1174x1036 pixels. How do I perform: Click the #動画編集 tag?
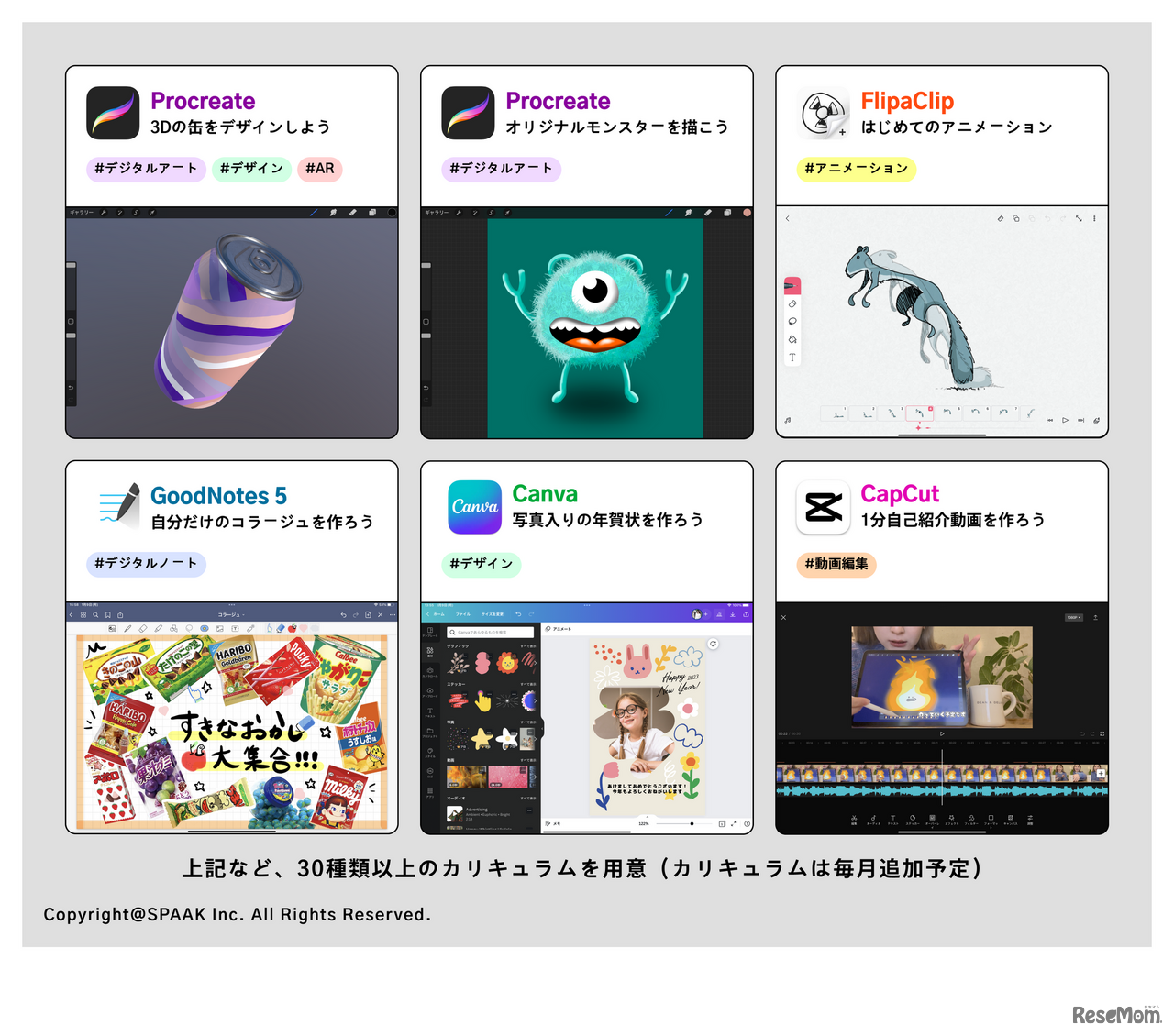pos(836,564)
